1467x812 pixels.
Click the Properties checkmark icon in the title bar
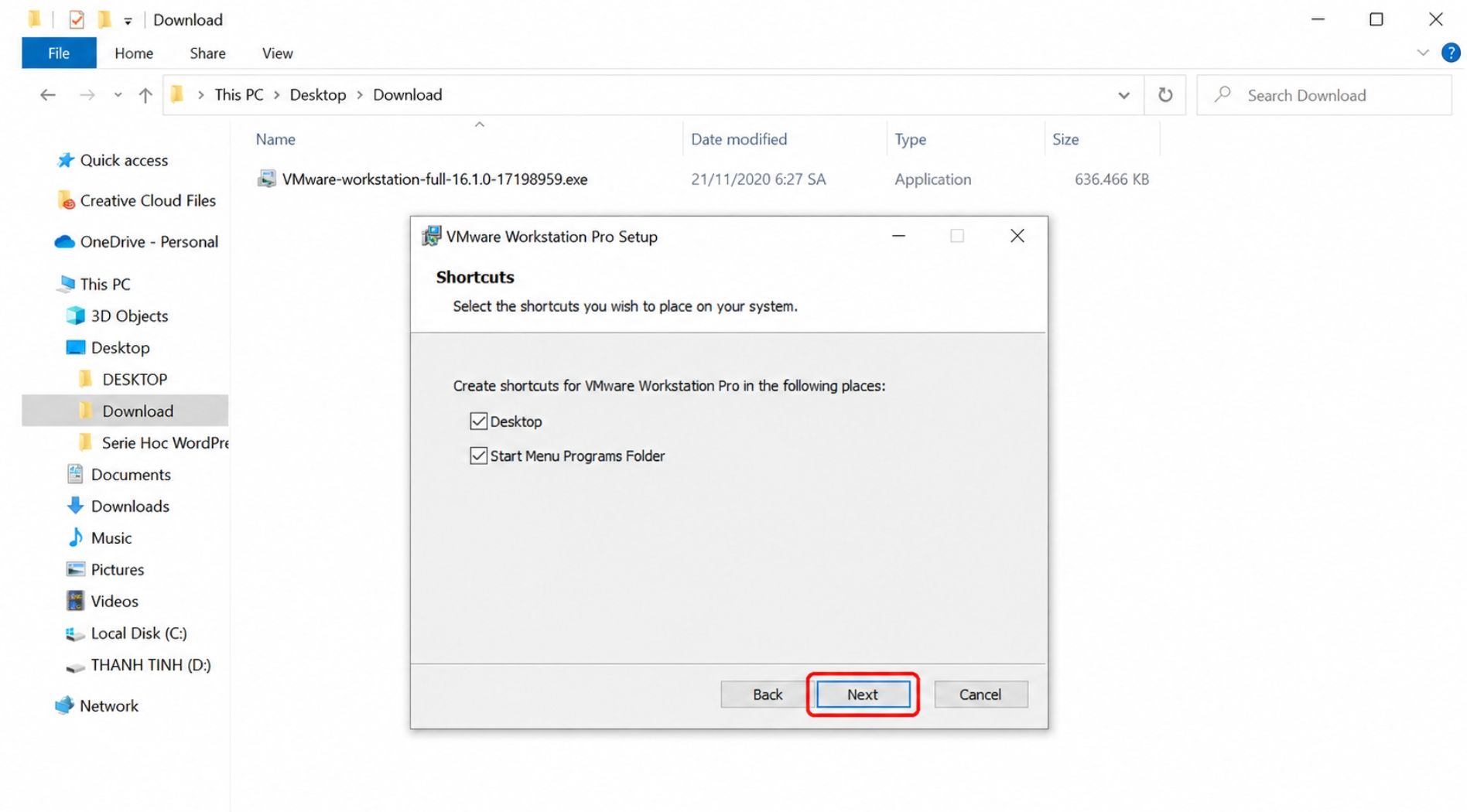pos(77,19)
